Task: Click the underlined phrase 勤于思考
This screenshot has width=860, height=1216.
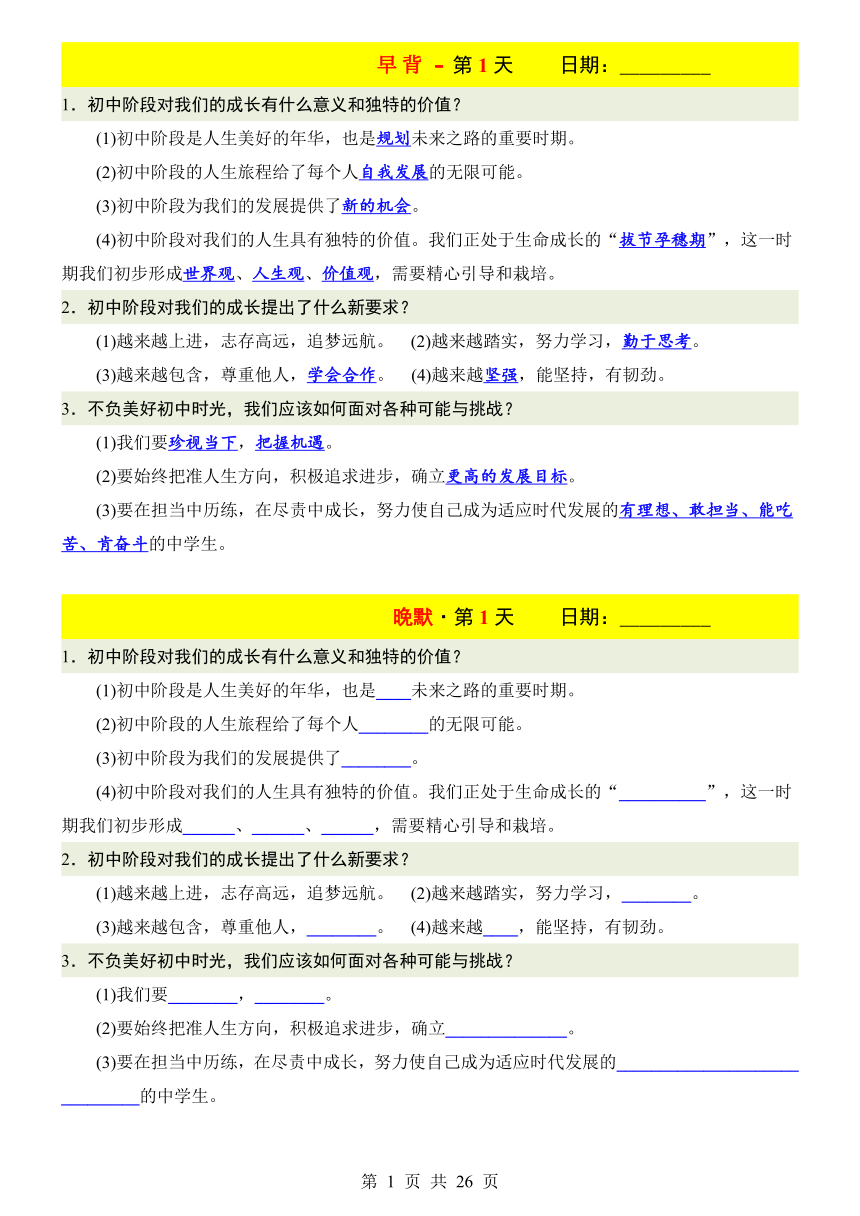Action: point(657,342)
